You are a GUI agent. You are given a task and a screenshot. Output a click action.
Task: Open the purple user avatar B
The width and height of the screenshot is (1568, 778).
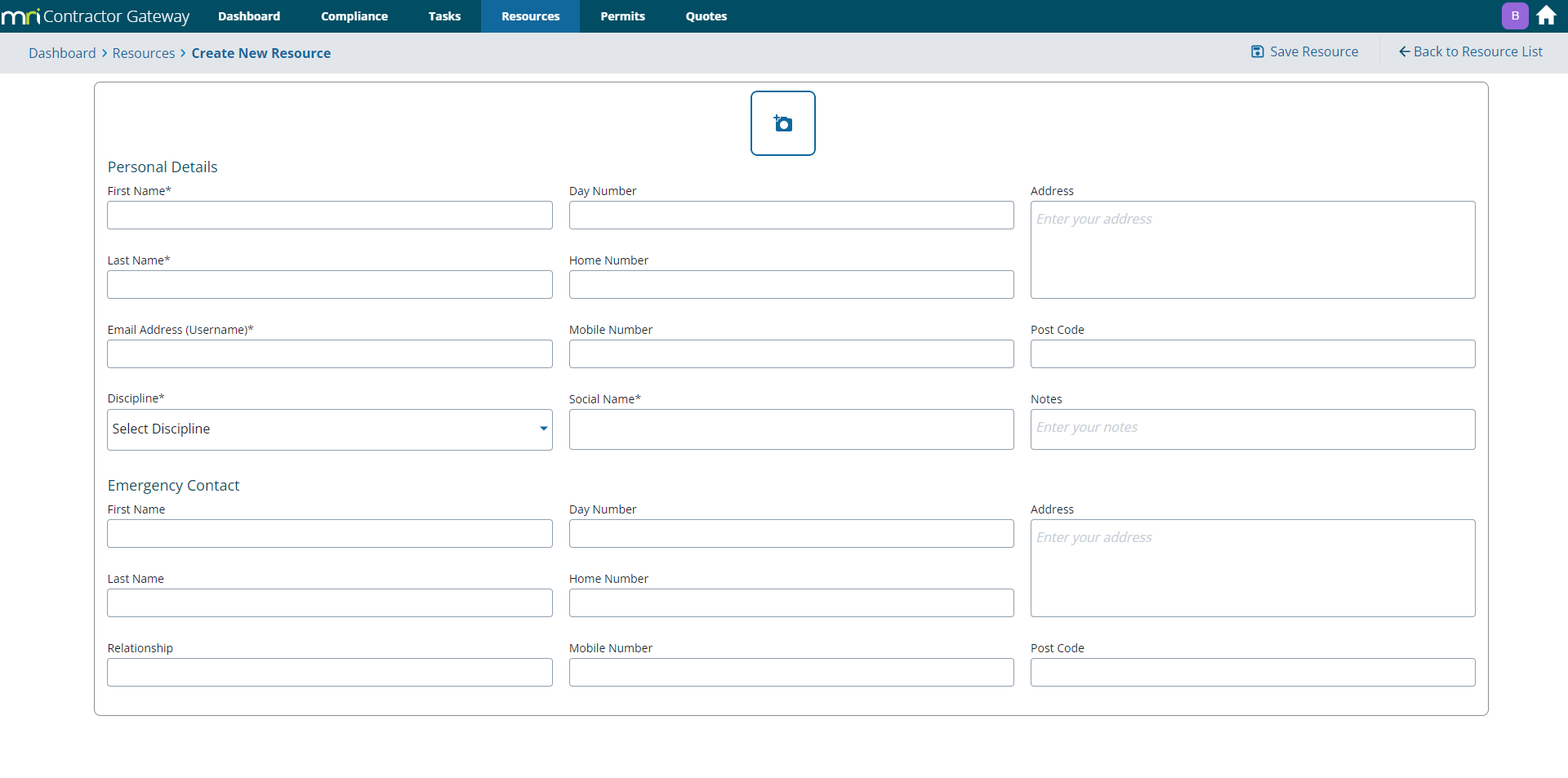click(1515, 16)
